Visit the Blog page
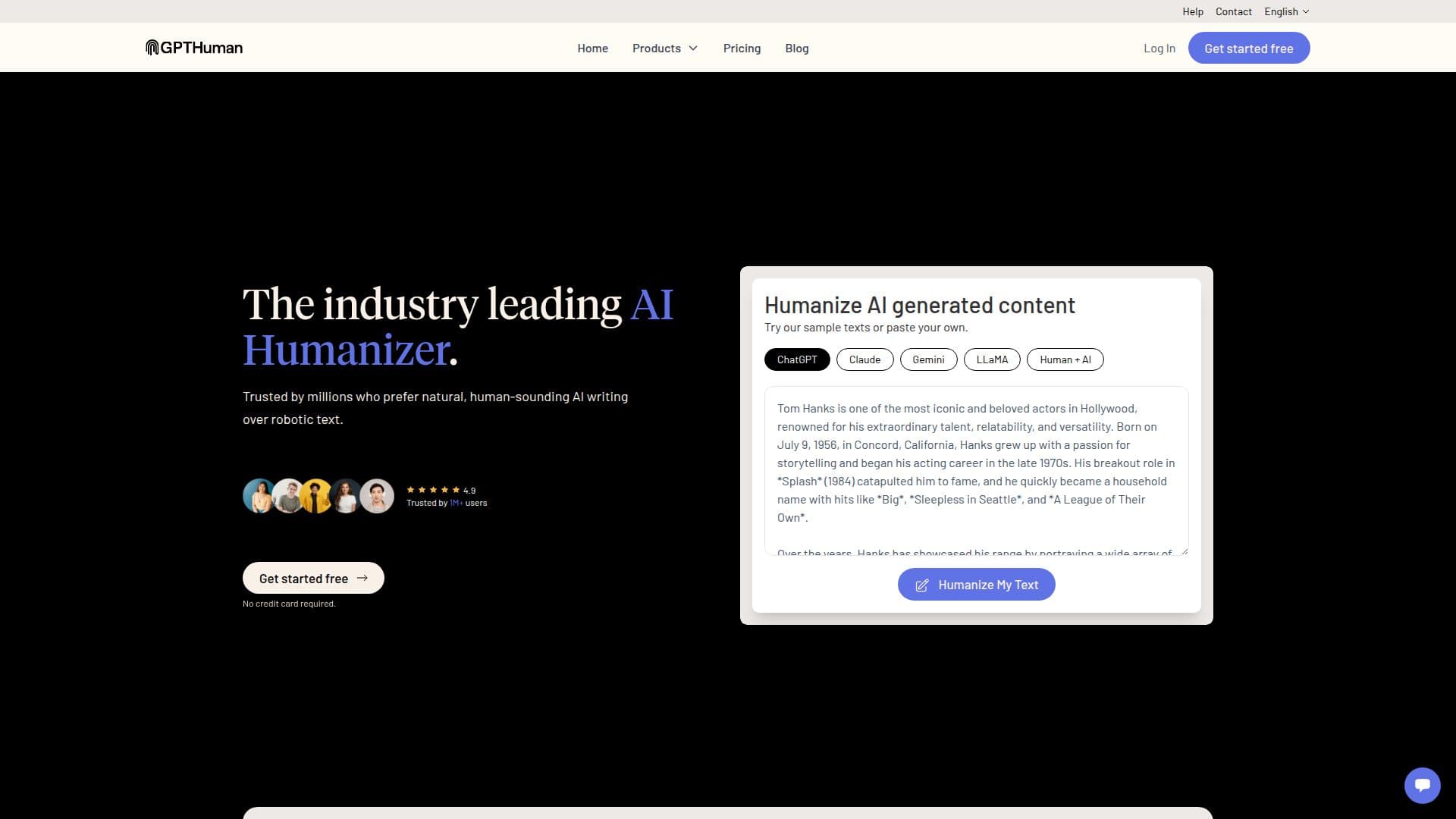Screen dimensions: 1456x819 click(797, 48)
